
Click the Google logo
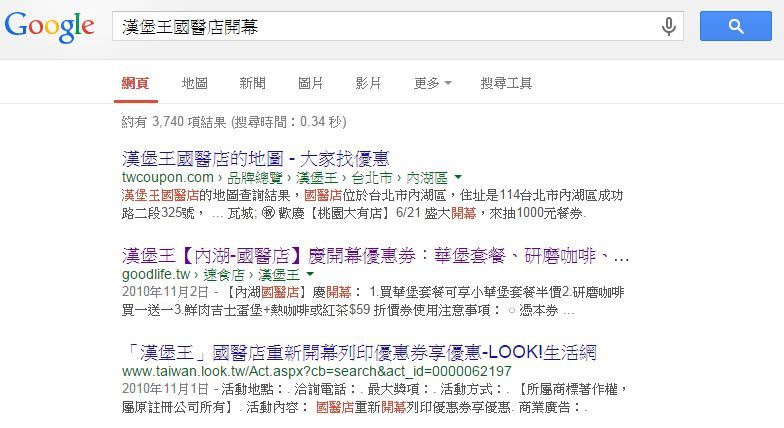tap(50, 26)
